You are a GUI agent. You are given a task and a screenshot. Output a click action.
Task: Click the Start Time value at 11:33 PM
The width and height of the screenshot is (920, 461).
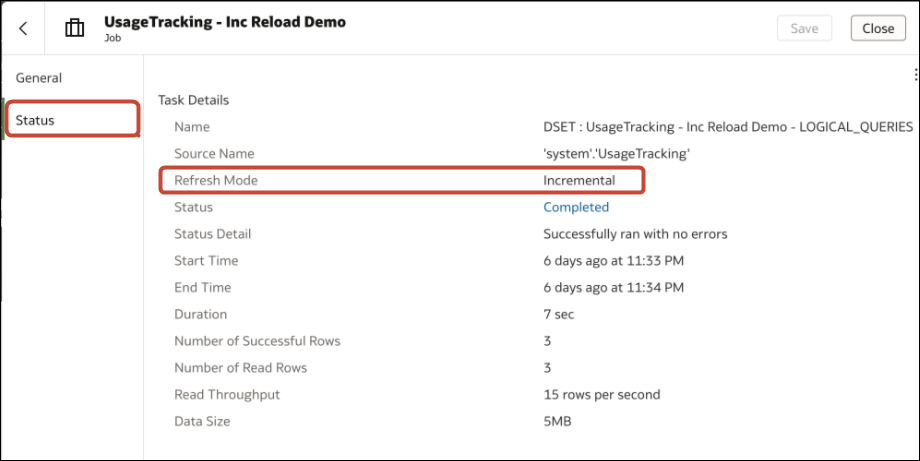[x=614, y=261]
